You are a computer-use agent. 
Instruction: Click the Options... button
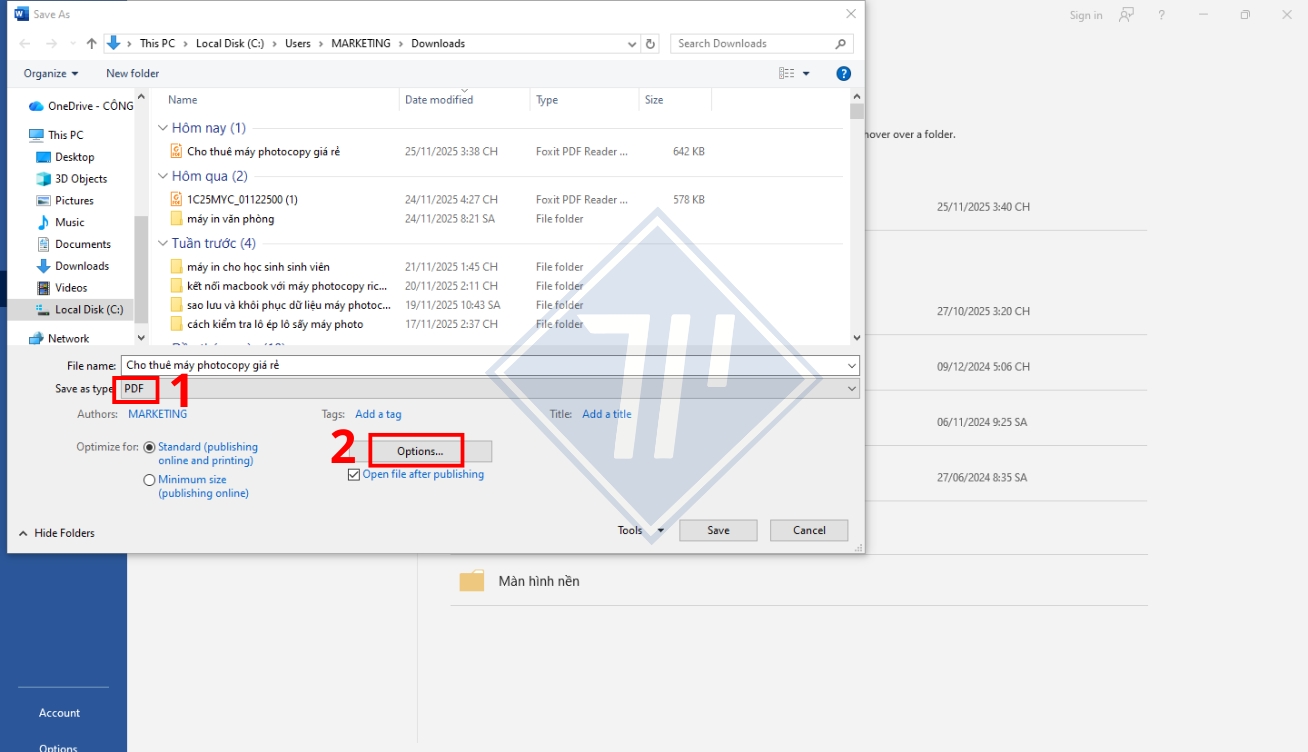[417, 450]
